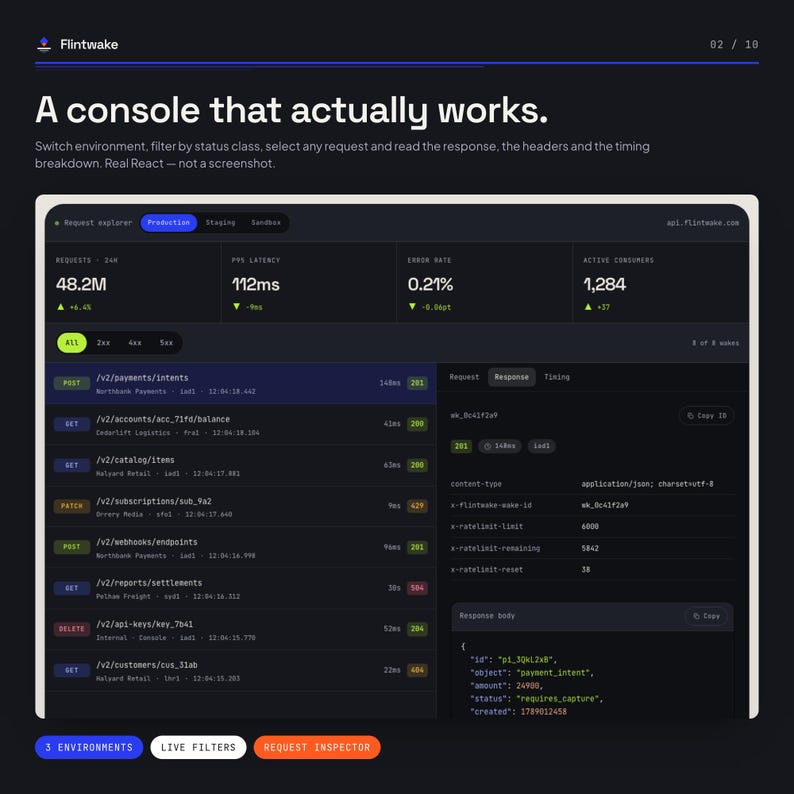Click the 404 status badge
This screenshot has width=794, height=794.
(x=417, y=670)
